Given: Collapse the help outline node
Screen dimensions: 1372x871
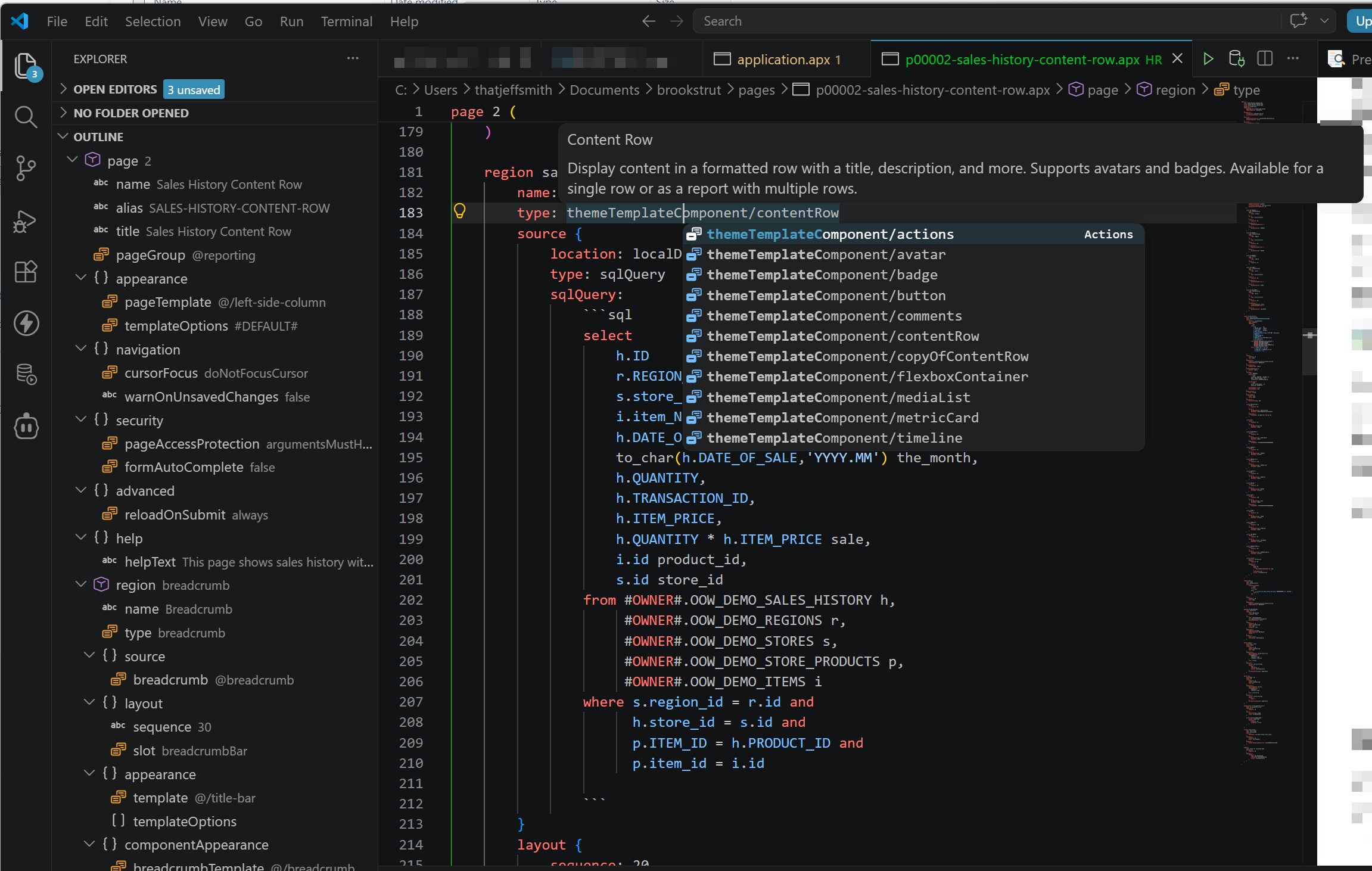Looking at the screenshot, I should pyautogui.click(x=80, y=538).
